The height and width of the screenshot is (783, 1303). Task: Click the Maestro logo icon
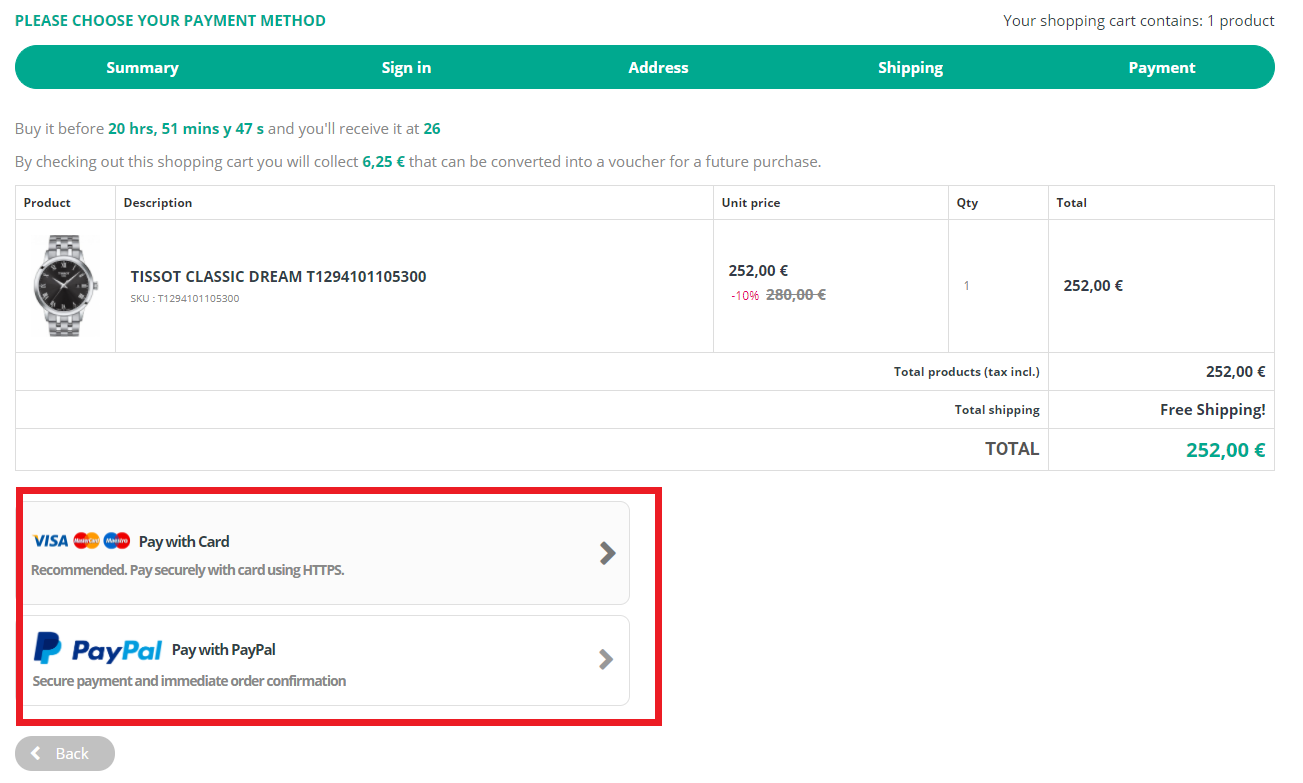click(117, 541)
